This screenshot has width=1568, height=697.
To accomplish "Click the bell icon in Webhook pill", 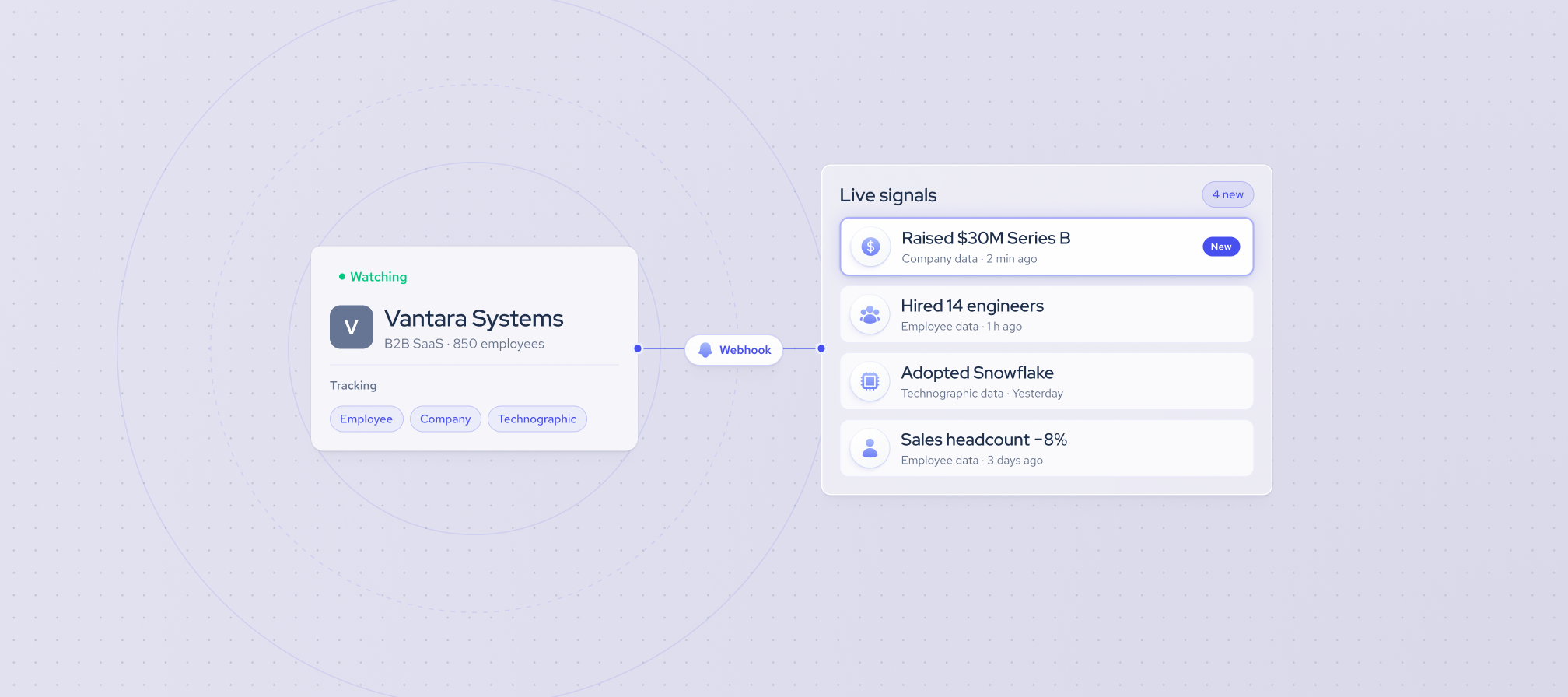I will point(705,350).
